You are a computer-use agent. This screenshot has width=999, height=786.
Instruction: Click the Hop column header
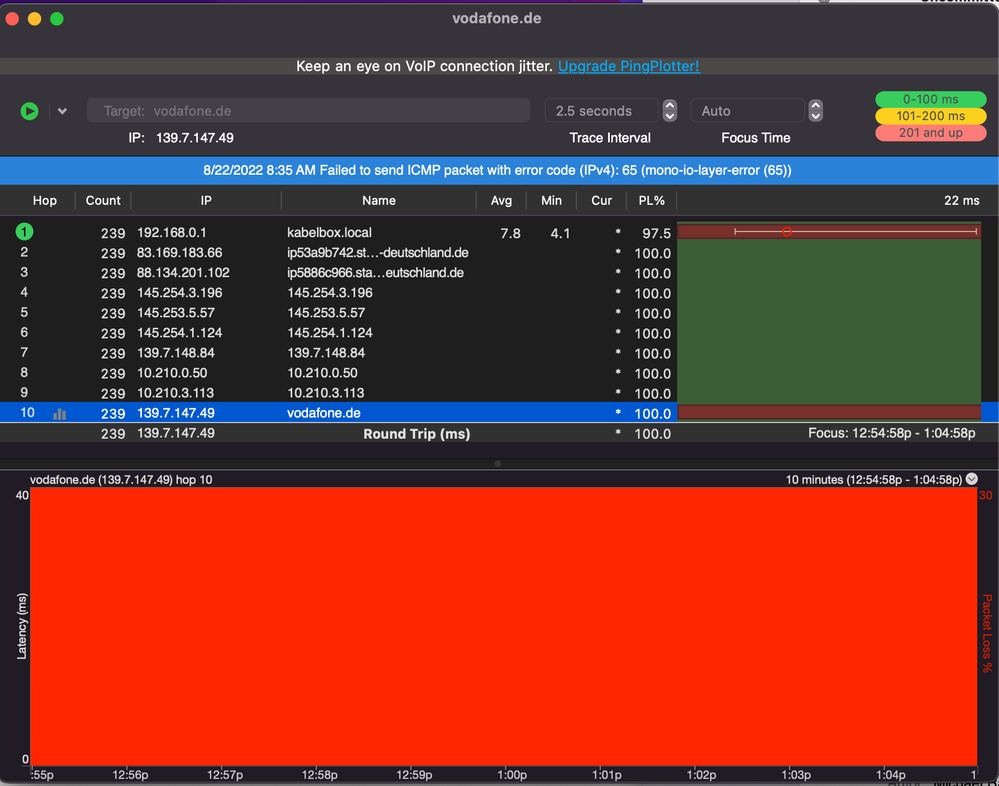click(x=45, y=201)
